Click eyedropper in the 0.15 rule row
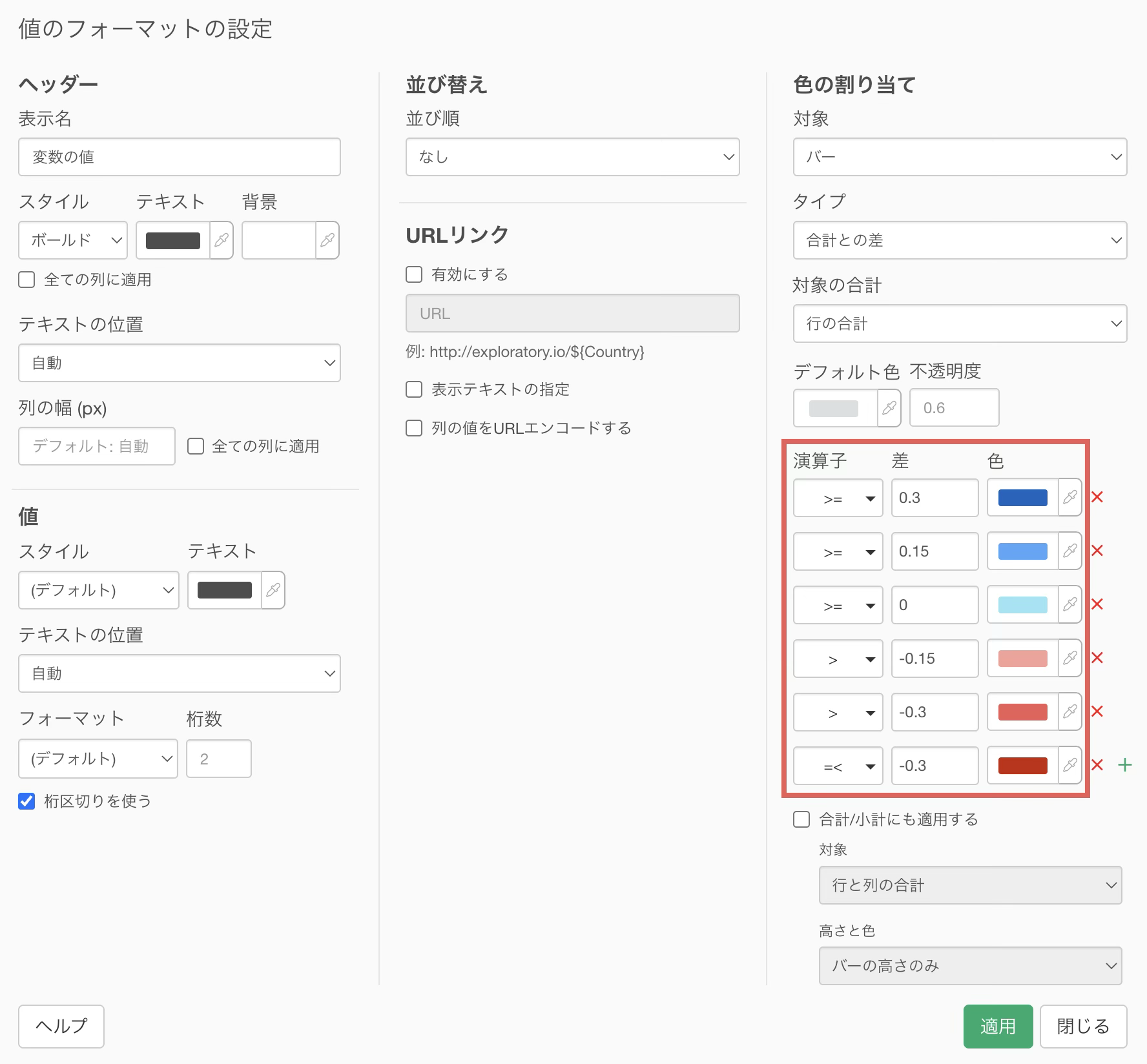 tap(1070, 551)
